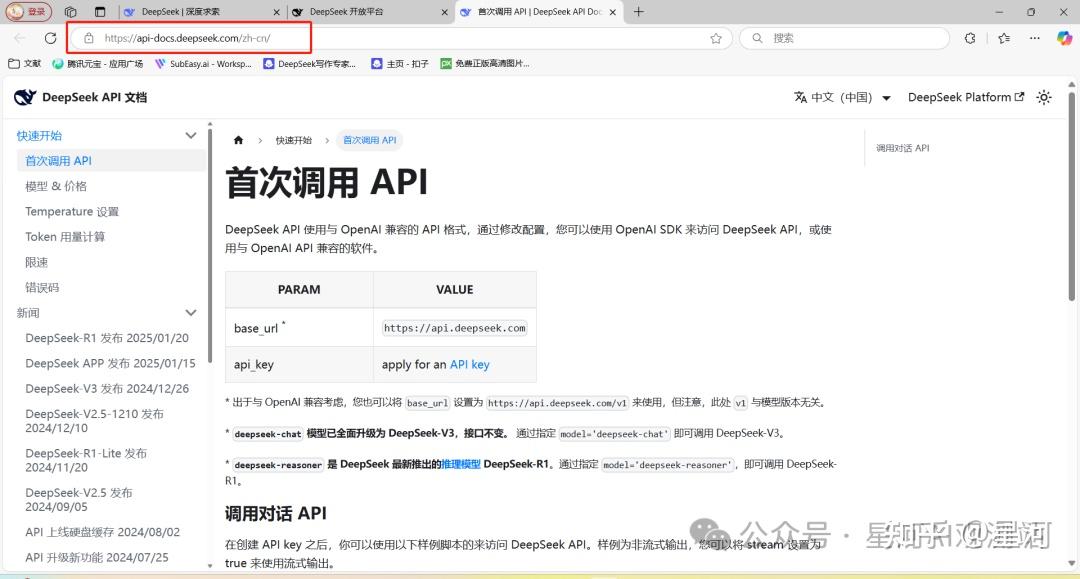
Task: Open DeepSeek-V2.5 发布 2024/09/05 news
Action: 79,499
